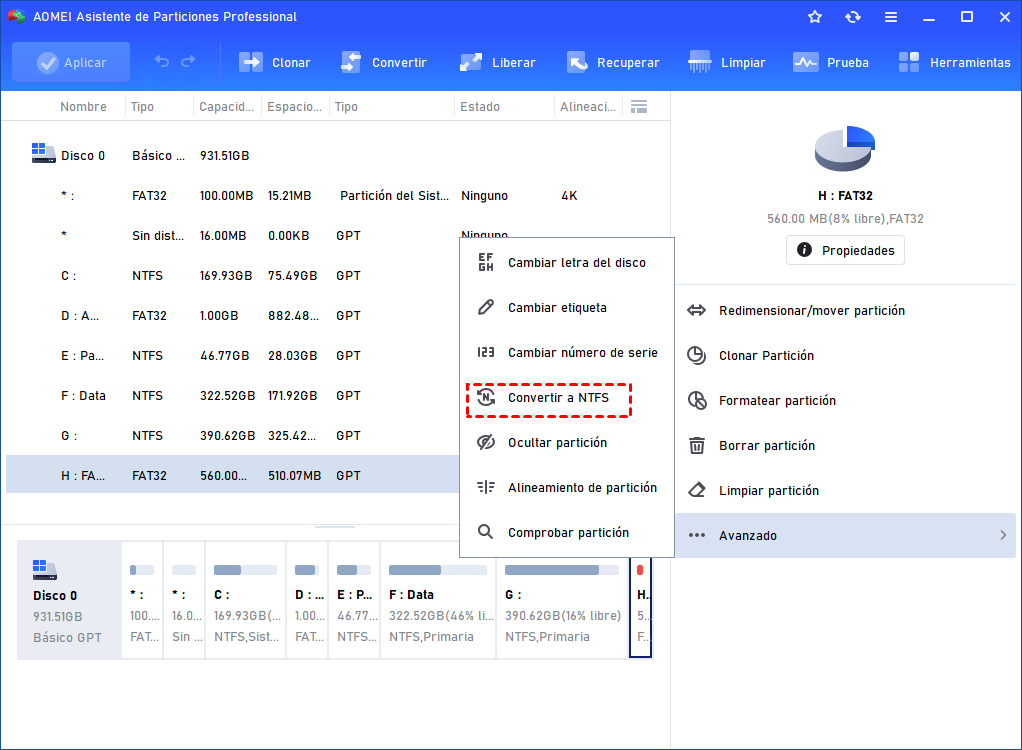
Task: Select Cambiar letra del disco option
Action: [x=576, y=263]
